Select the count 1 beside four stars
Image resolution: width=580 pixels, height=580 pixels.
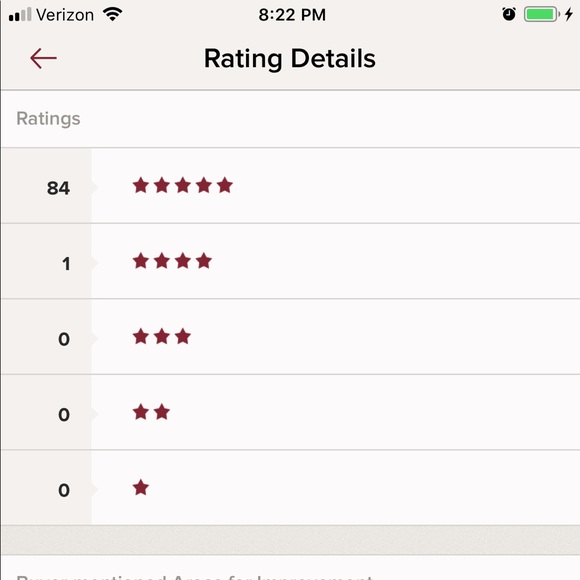(66, 264)
